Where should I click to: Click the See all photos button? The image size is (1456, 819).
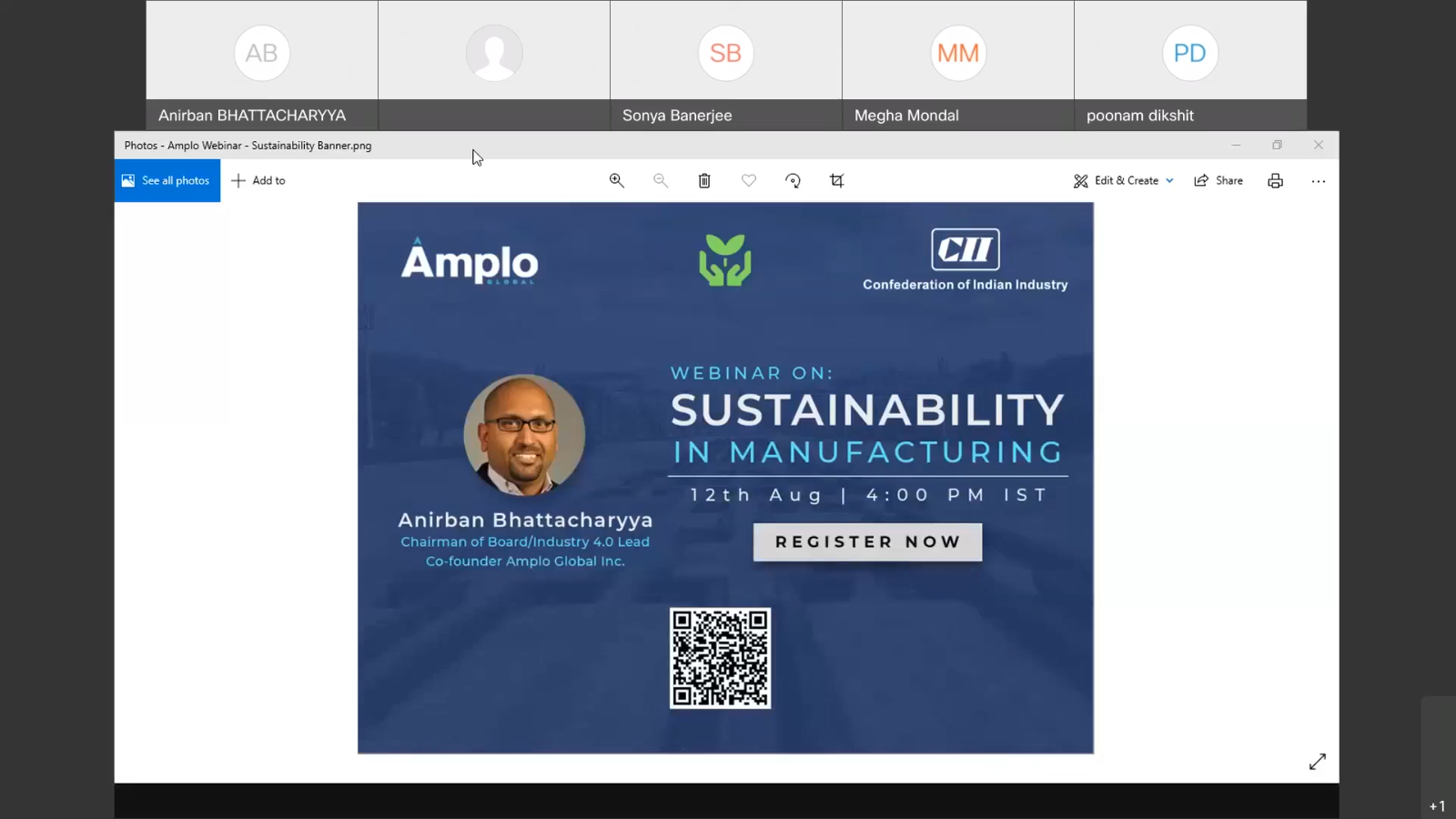[x=167, y=180]
